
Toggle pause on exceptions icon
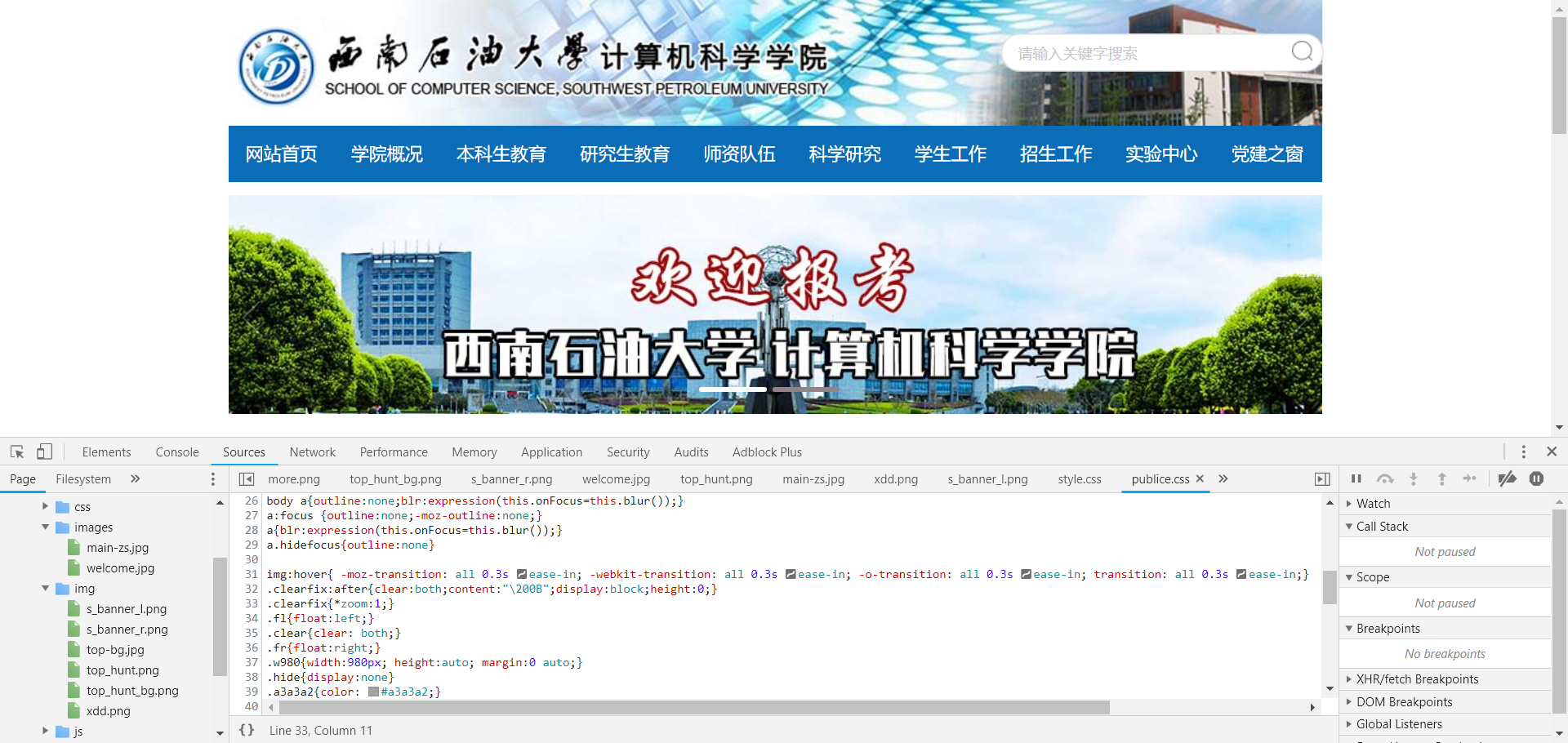point(1536,478)
